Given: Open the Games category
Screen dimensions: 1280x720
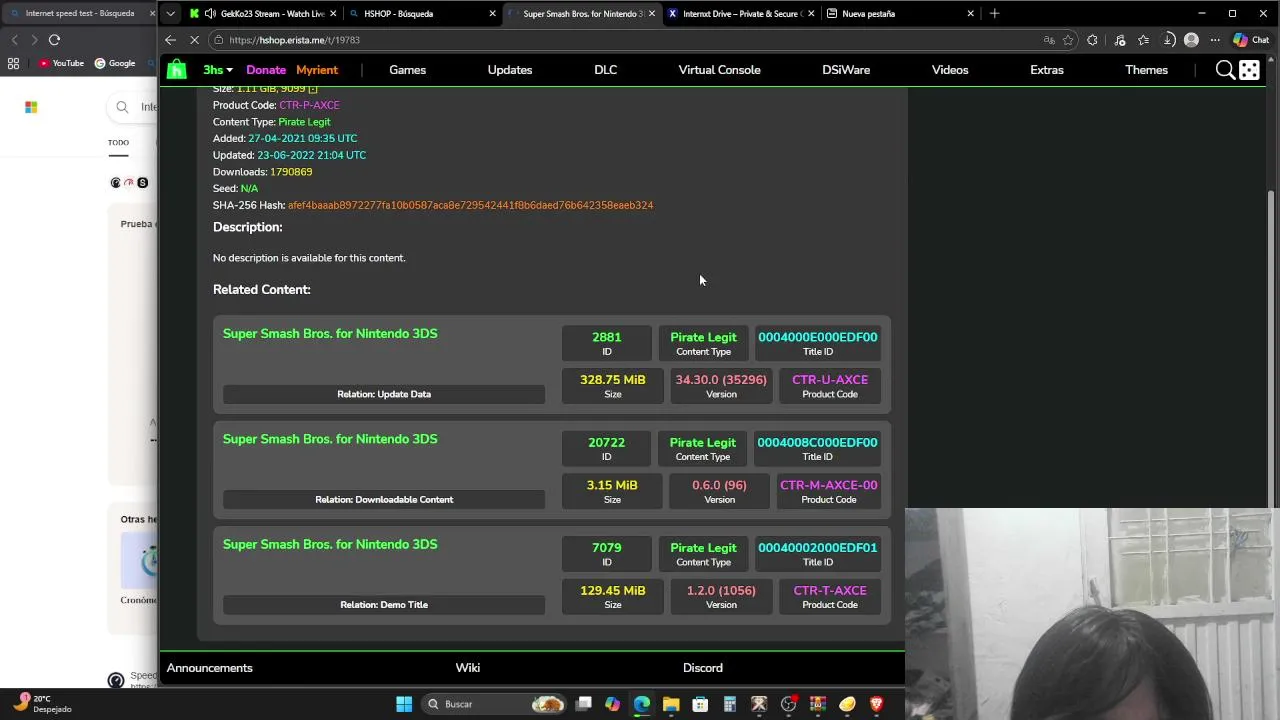Looking at the screenshot, I should [407, 70].
